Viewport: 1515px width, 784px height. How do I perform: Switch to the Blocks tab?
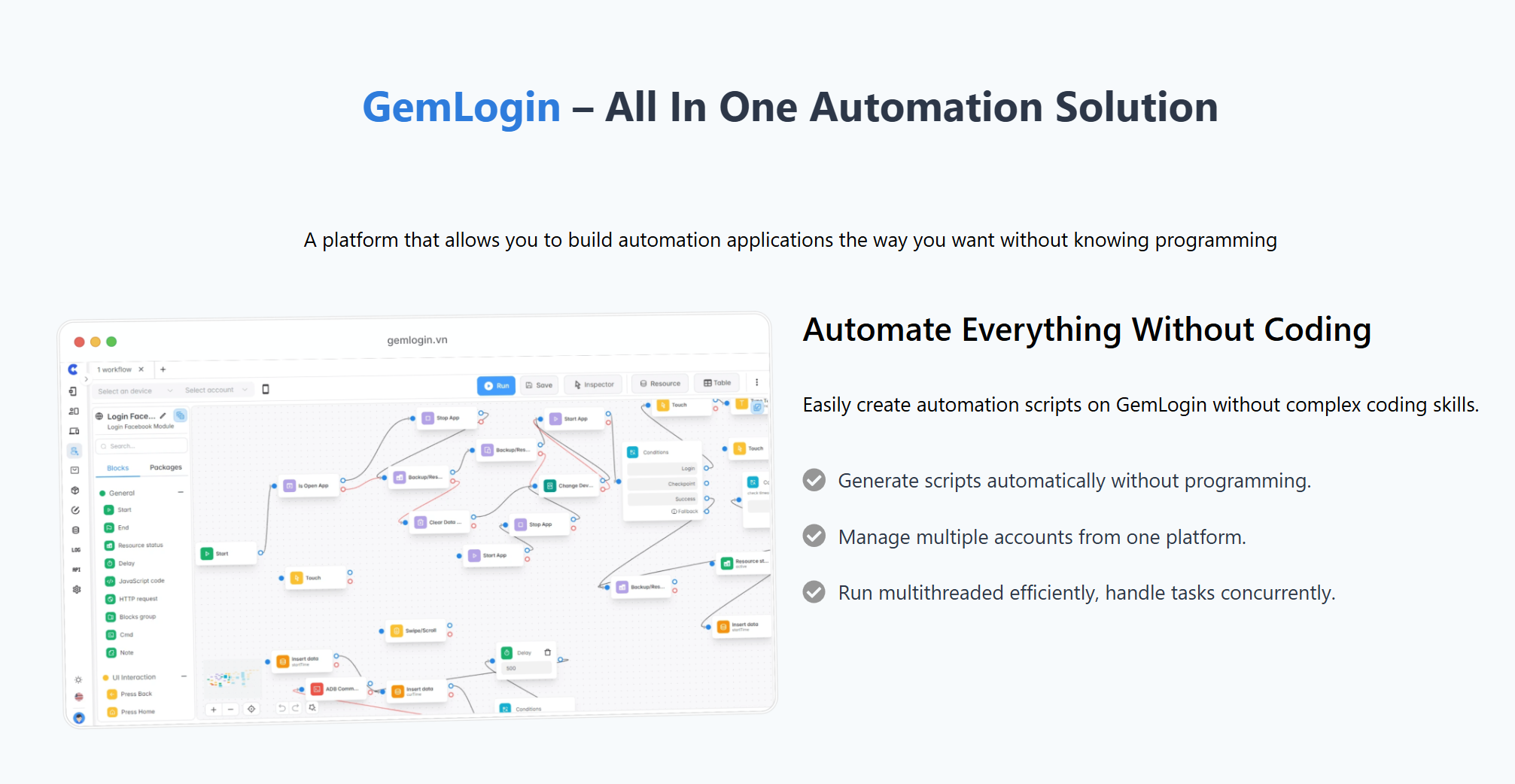(118, 468)
